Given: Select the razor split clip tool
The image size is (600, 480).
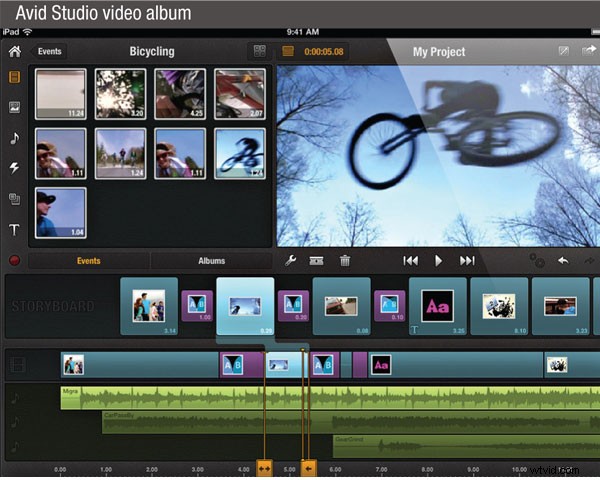Looking at the screenshot, I should (316, 261).
